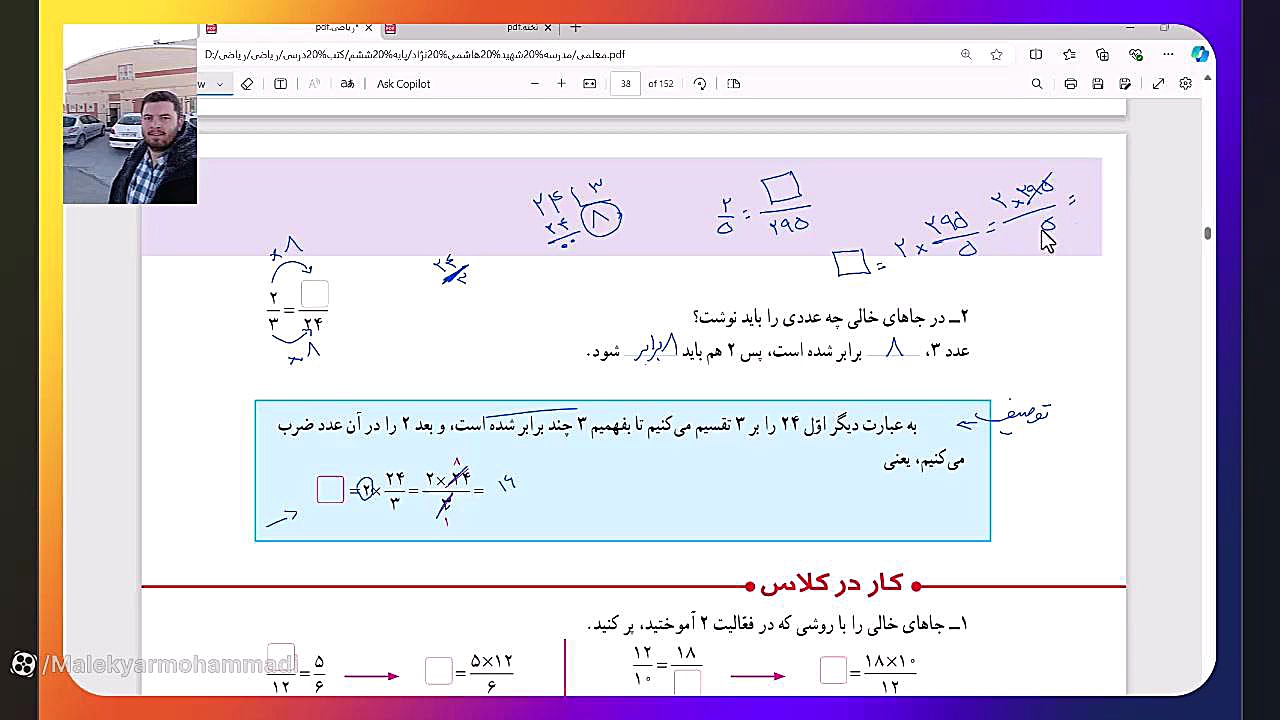Zoom in the PDF with plus button
Image resolution: width=1280 pixels, height=720 pixels.
coord(561,84)
